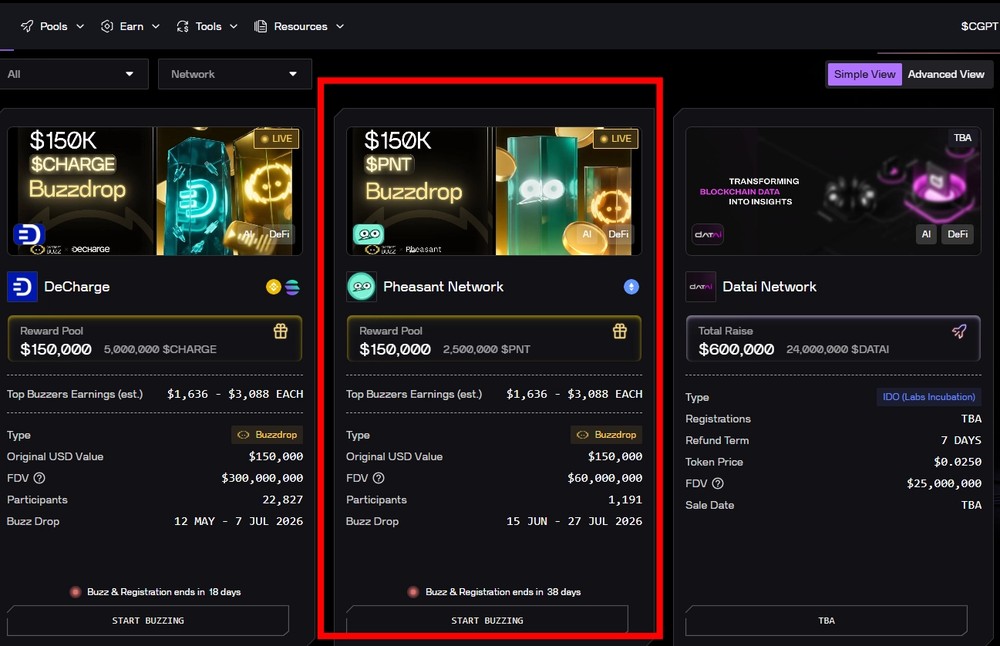Click the Tools swap icon
Image resolution: width=1000 pixels, height=646 pixels.
[x=182, y=26]
